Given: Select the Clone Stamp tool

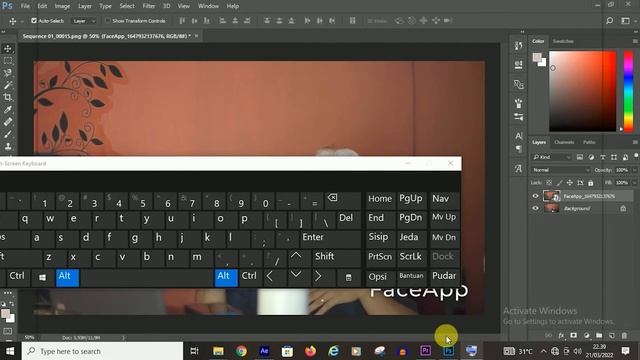Looking at the screenshot, I should tap(8, 146).
